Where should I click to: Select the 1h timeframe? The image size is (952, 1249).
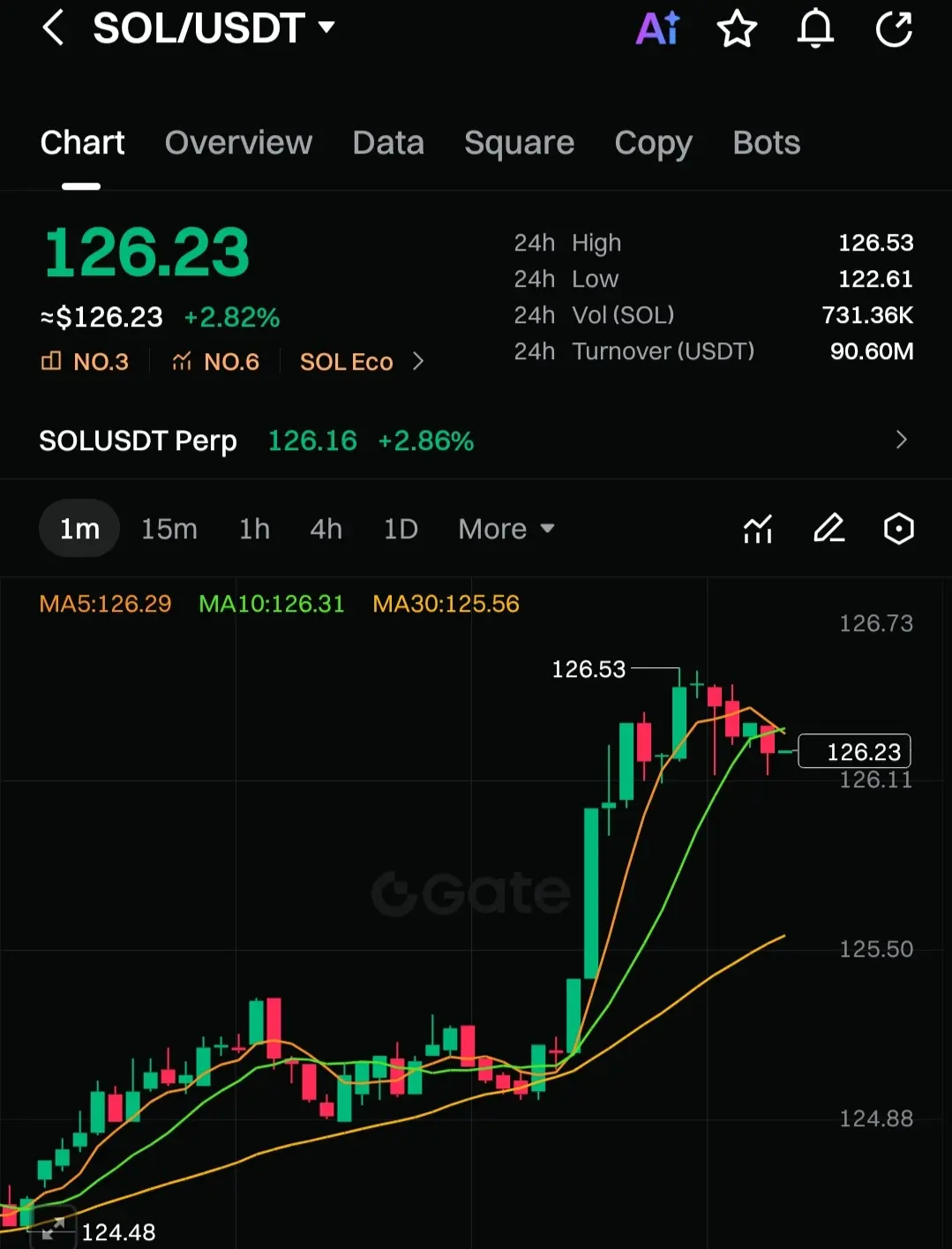click(x=254, y=529)
